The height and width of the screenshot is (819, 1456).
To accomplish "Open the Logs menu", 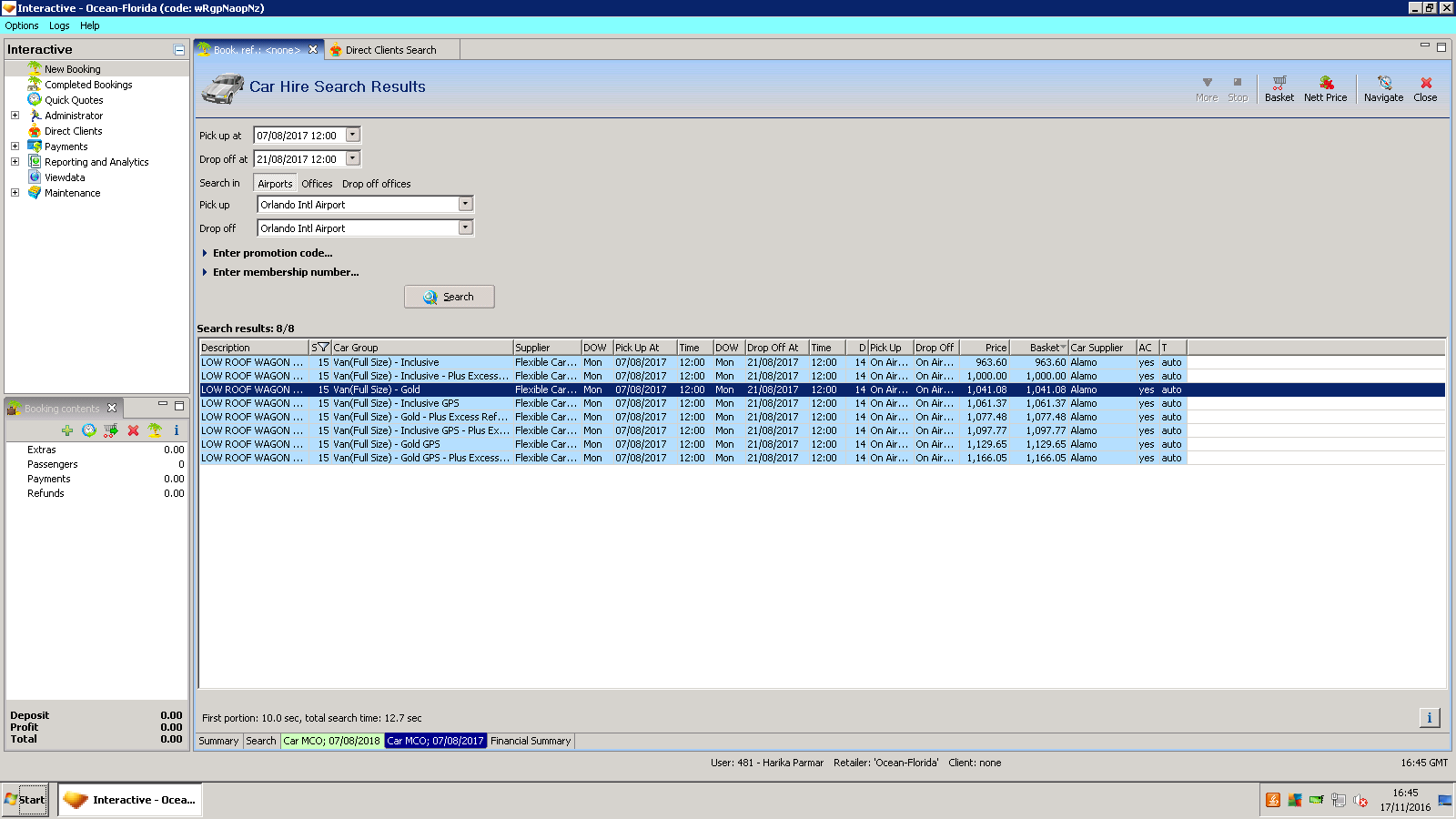I will pos(59,25).
